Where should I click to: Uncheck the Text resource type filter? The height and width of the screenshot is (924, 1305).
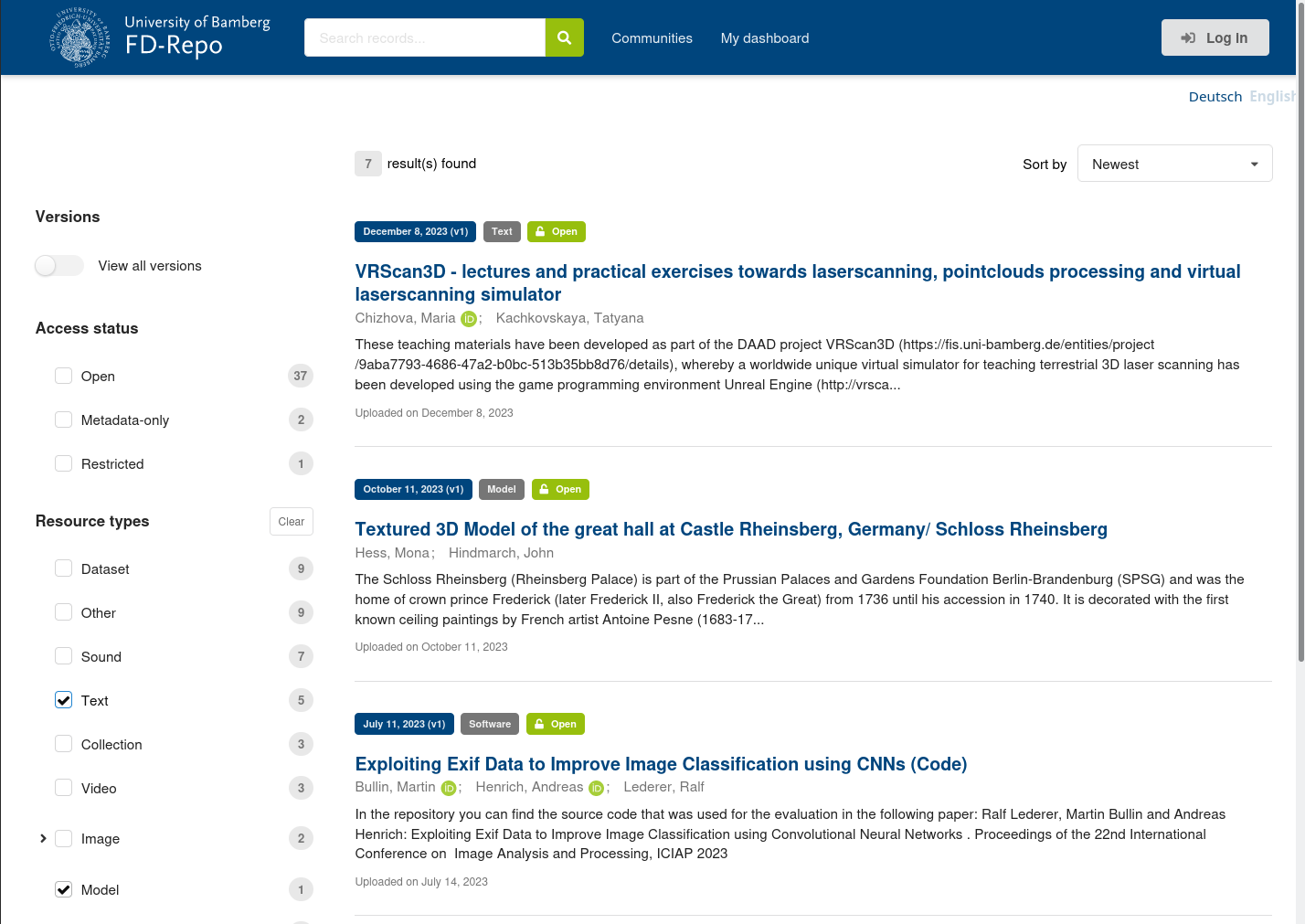(x=63, y=699)
